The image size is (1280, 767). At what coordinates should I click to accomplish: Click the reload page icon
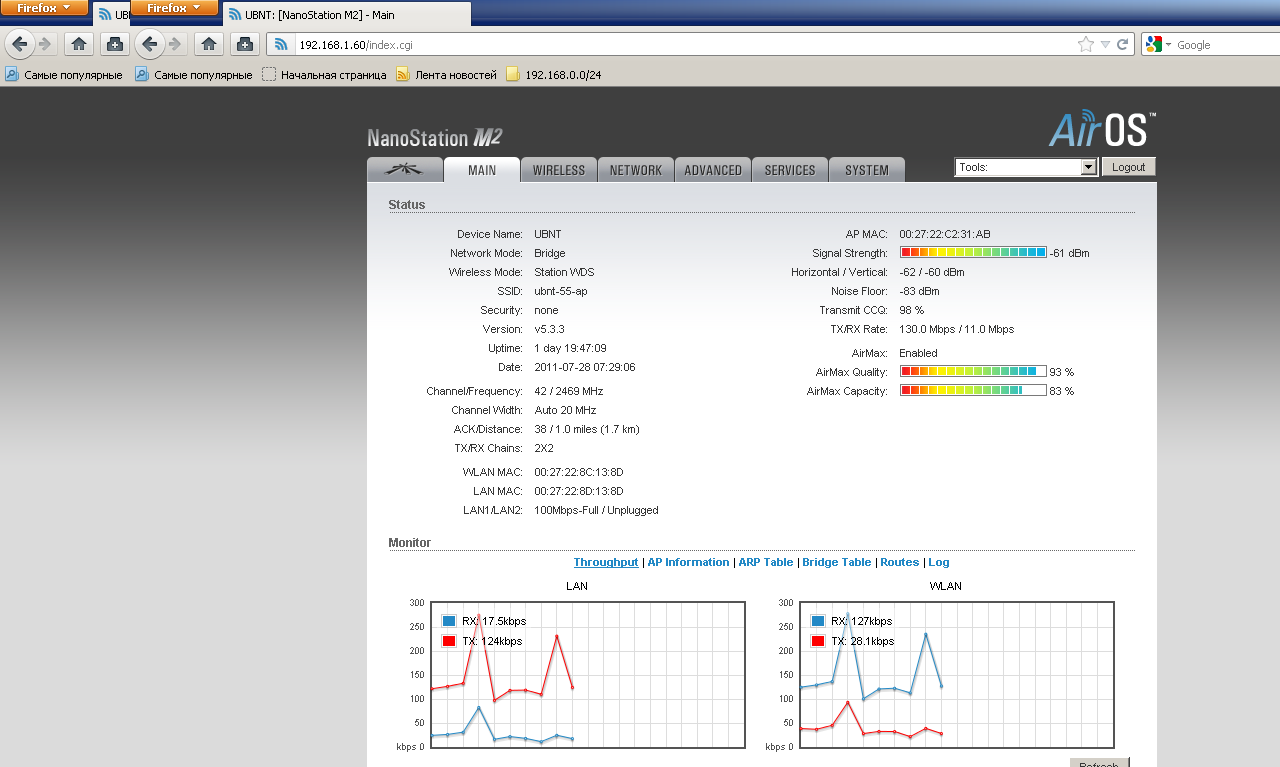pyautogui.click(x=1123, y=44)
